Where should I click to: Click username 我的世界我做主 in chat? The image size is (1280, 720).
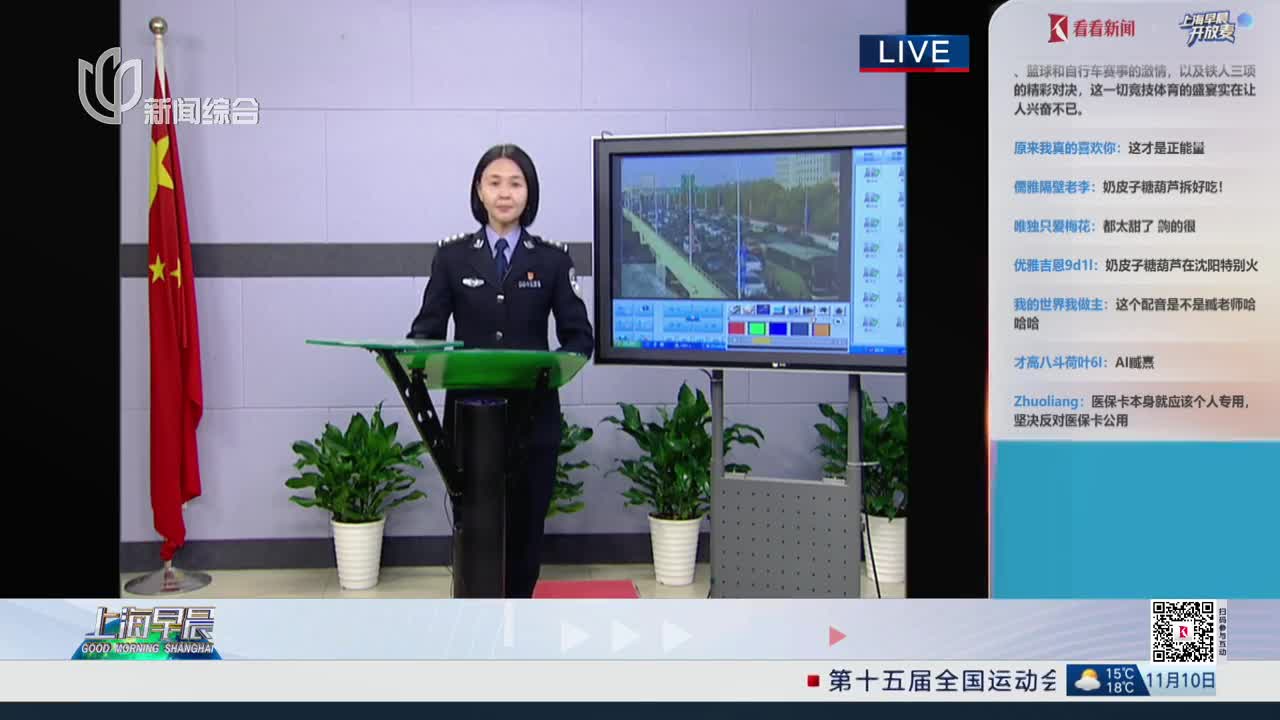(1060, 304)
